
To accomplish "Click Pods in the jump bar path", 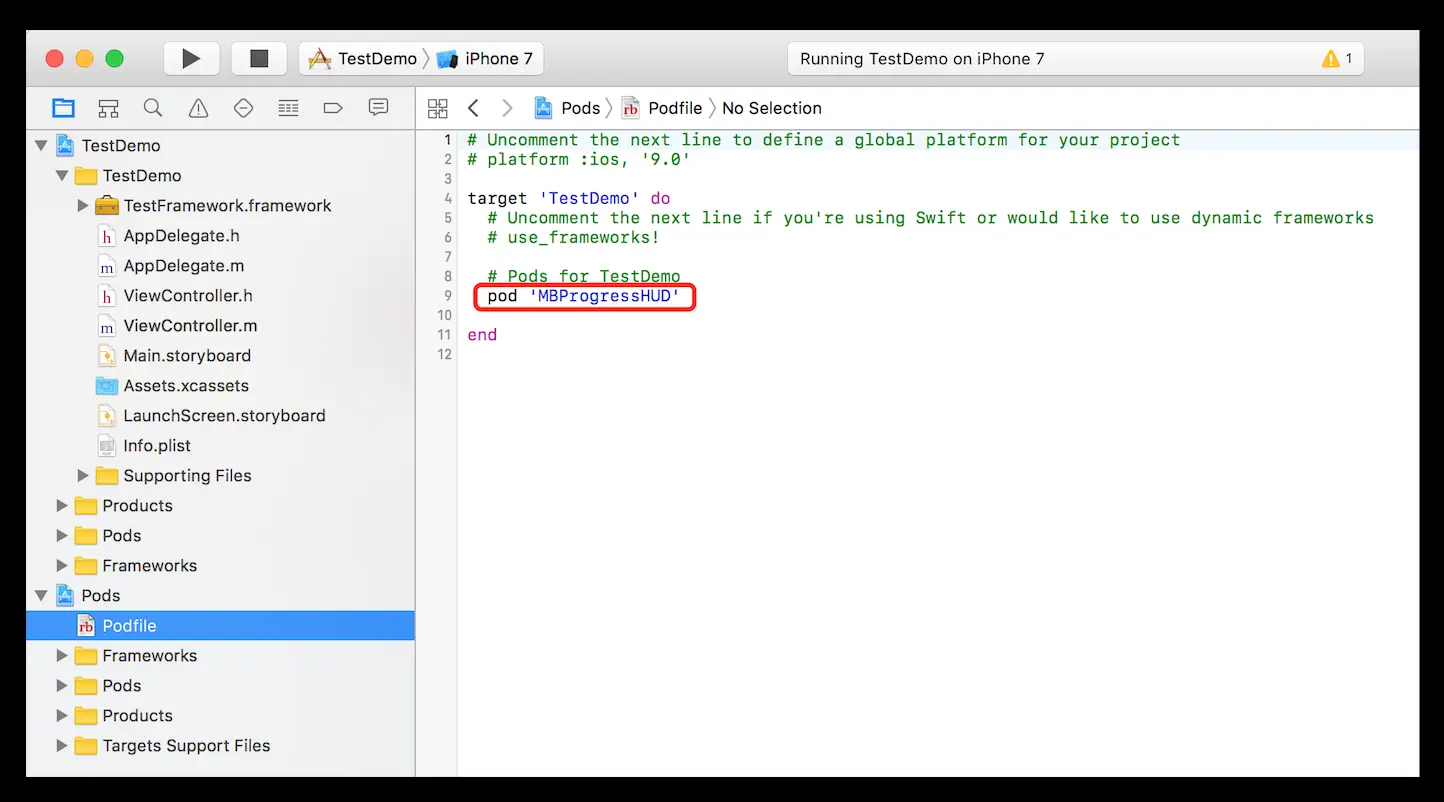I will pyautogui.click(x=568, y=108).
